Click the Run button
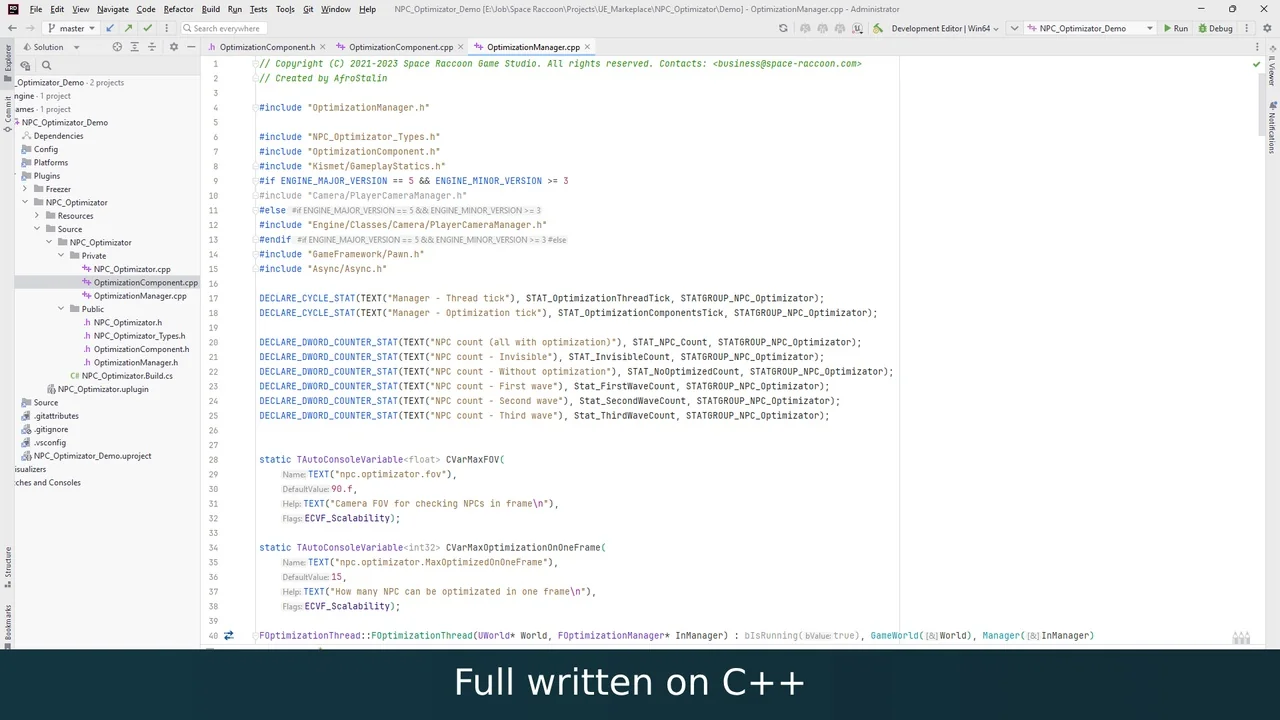Viewport: 1280px width, 720px height. point(1175,28)
